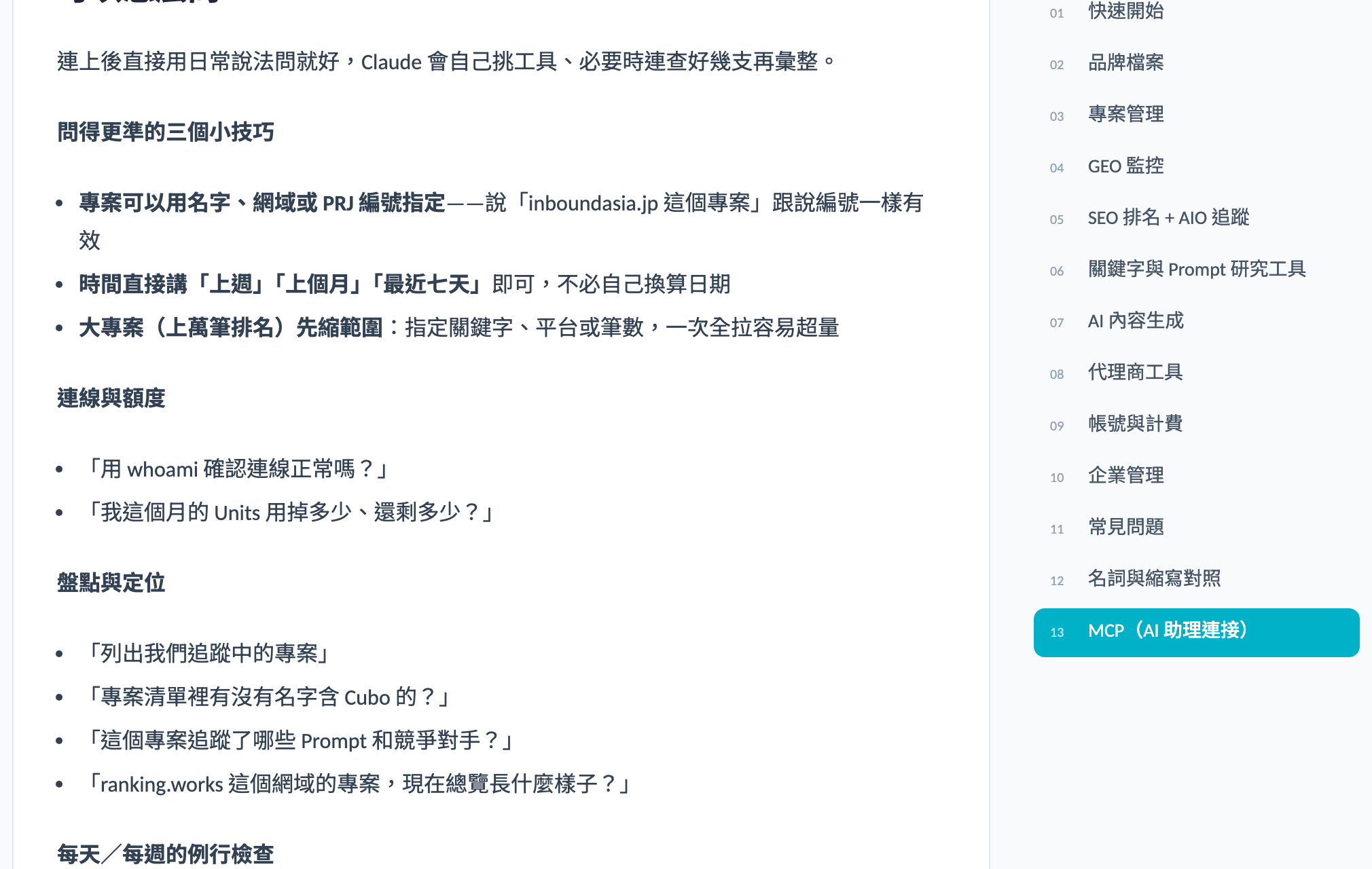The image size is (1372, 869).
Task: Click the tip about PRJ 編號指定
Action: 501,221
